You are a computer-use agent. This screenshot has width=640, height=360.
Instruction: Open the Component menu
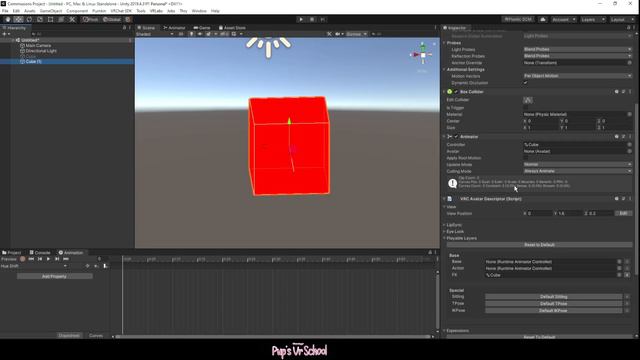click(77, 11)
